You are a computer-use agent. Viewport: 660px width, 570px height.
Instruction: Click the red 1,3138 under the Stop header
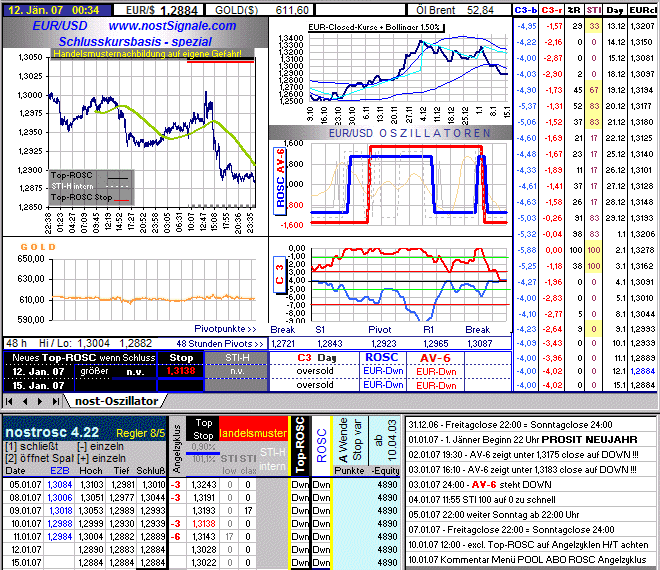coord(181,371)
